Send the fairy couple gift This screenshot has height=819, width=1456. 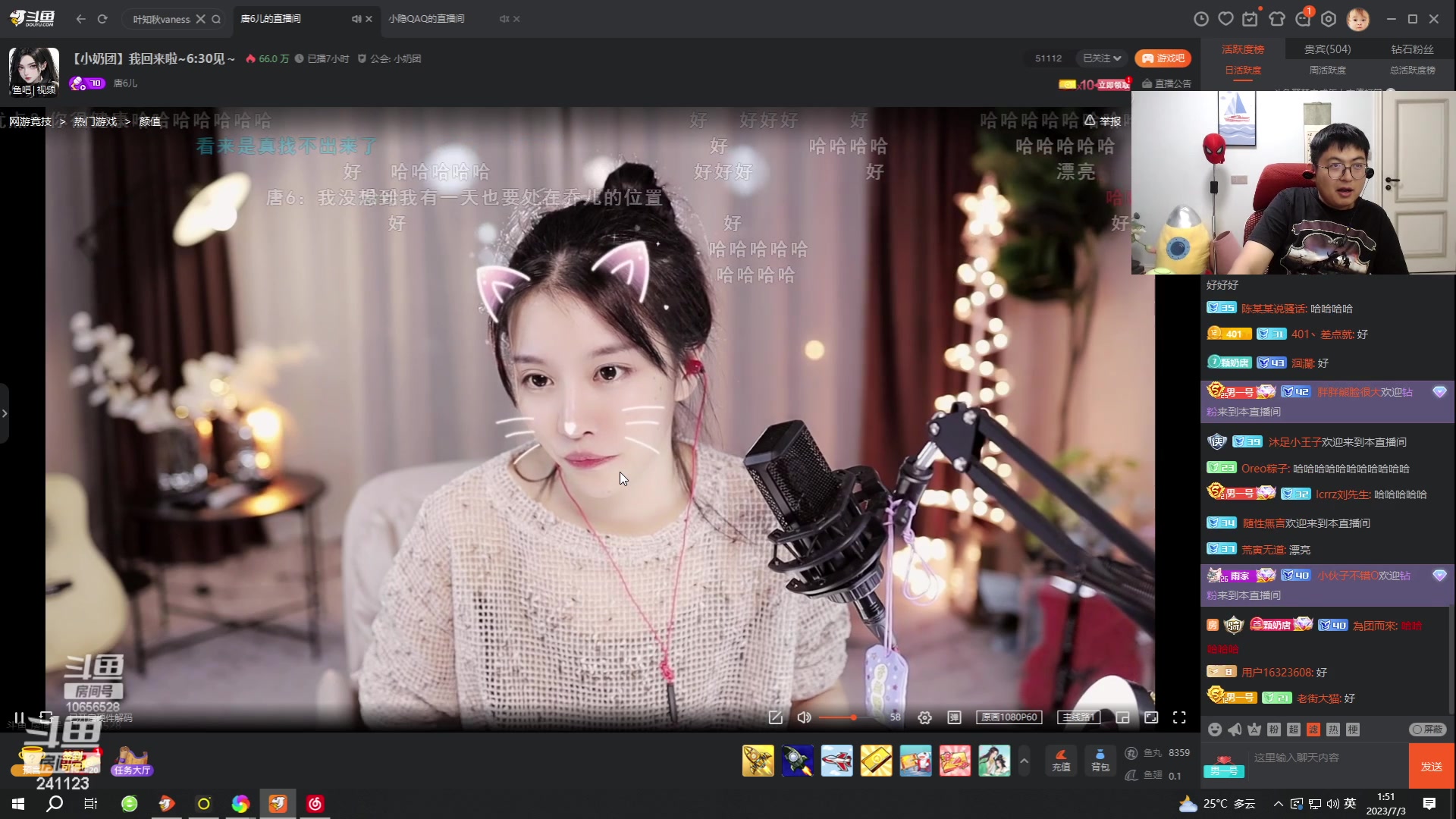[x=994, y=761]
